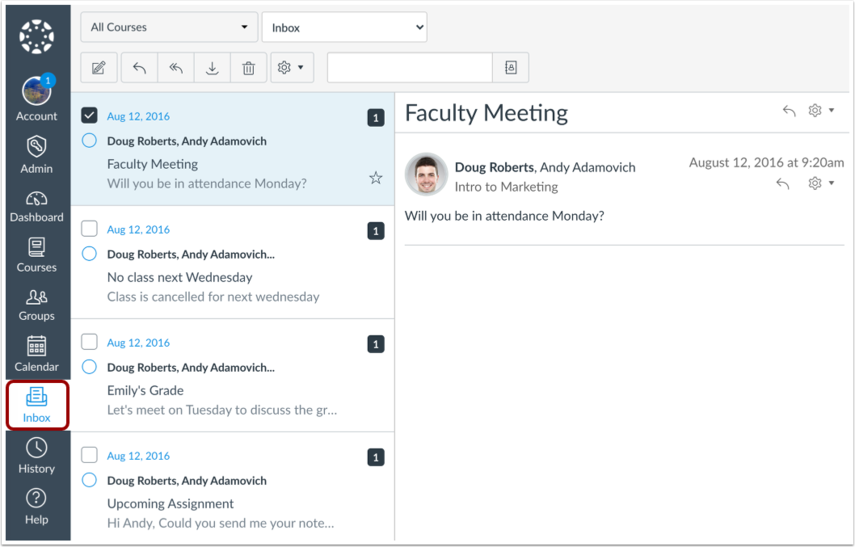Open gear options under the 9:20am timestamp
The width and height of the screenshot is (855, 547).
821,183
